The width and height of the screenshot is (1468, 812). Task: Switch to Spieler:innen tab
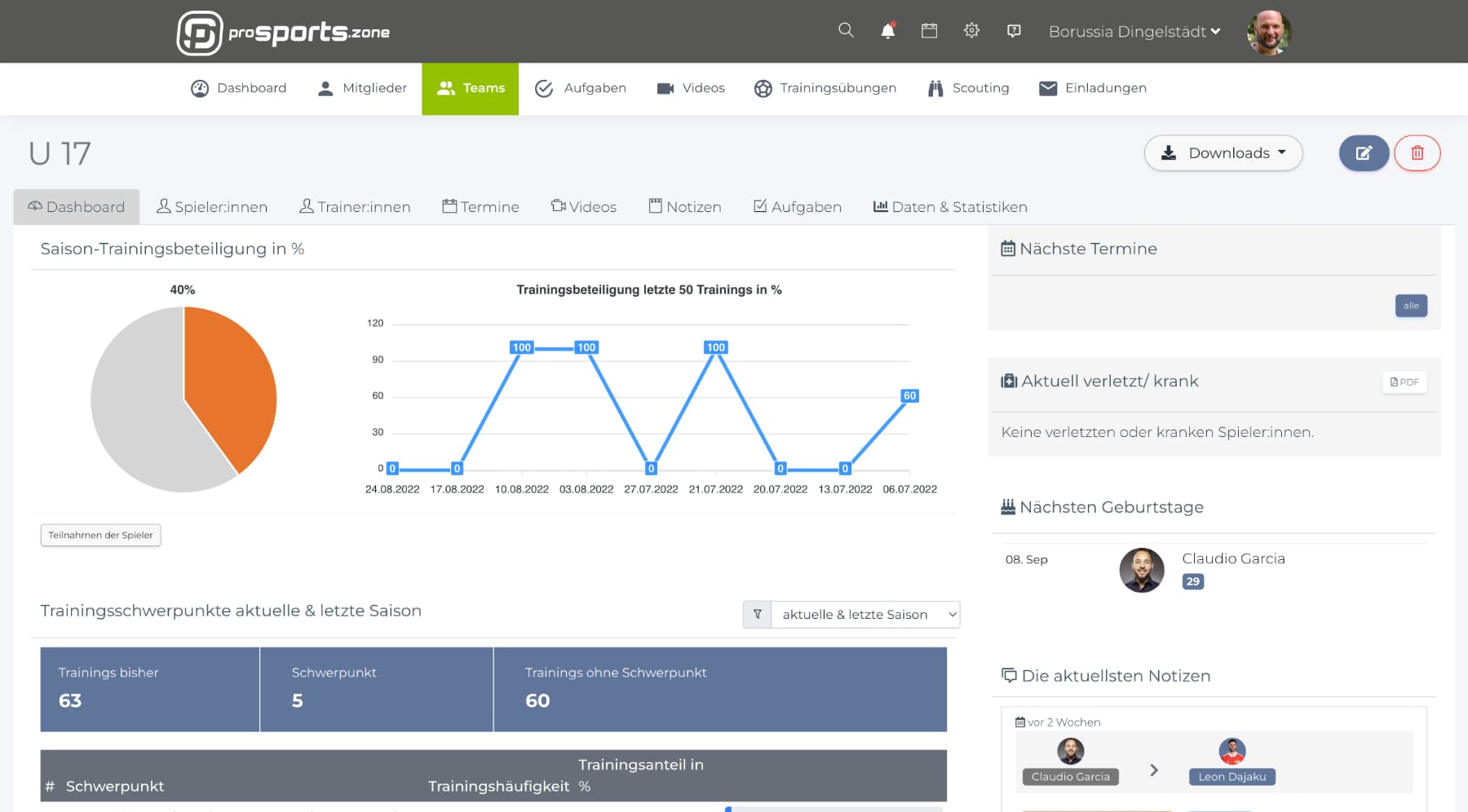[x=212, y=207]
